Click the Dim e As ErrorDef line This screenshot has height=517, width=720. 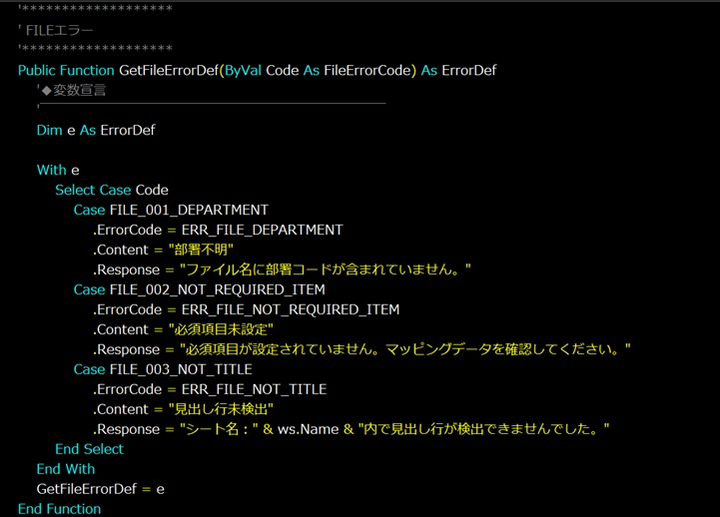click(95, 130)
